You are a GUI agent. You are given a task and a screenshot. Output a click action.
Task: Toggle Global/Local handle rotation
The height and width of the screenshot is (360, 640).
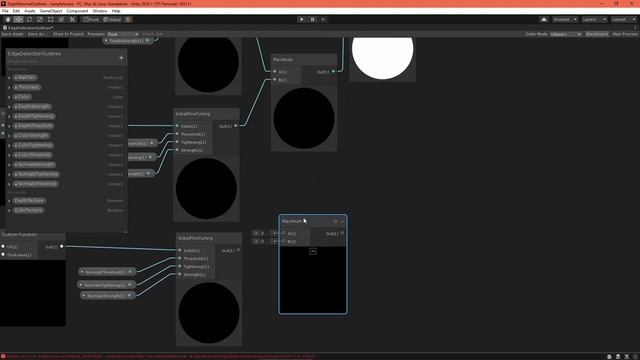[112, 20]
